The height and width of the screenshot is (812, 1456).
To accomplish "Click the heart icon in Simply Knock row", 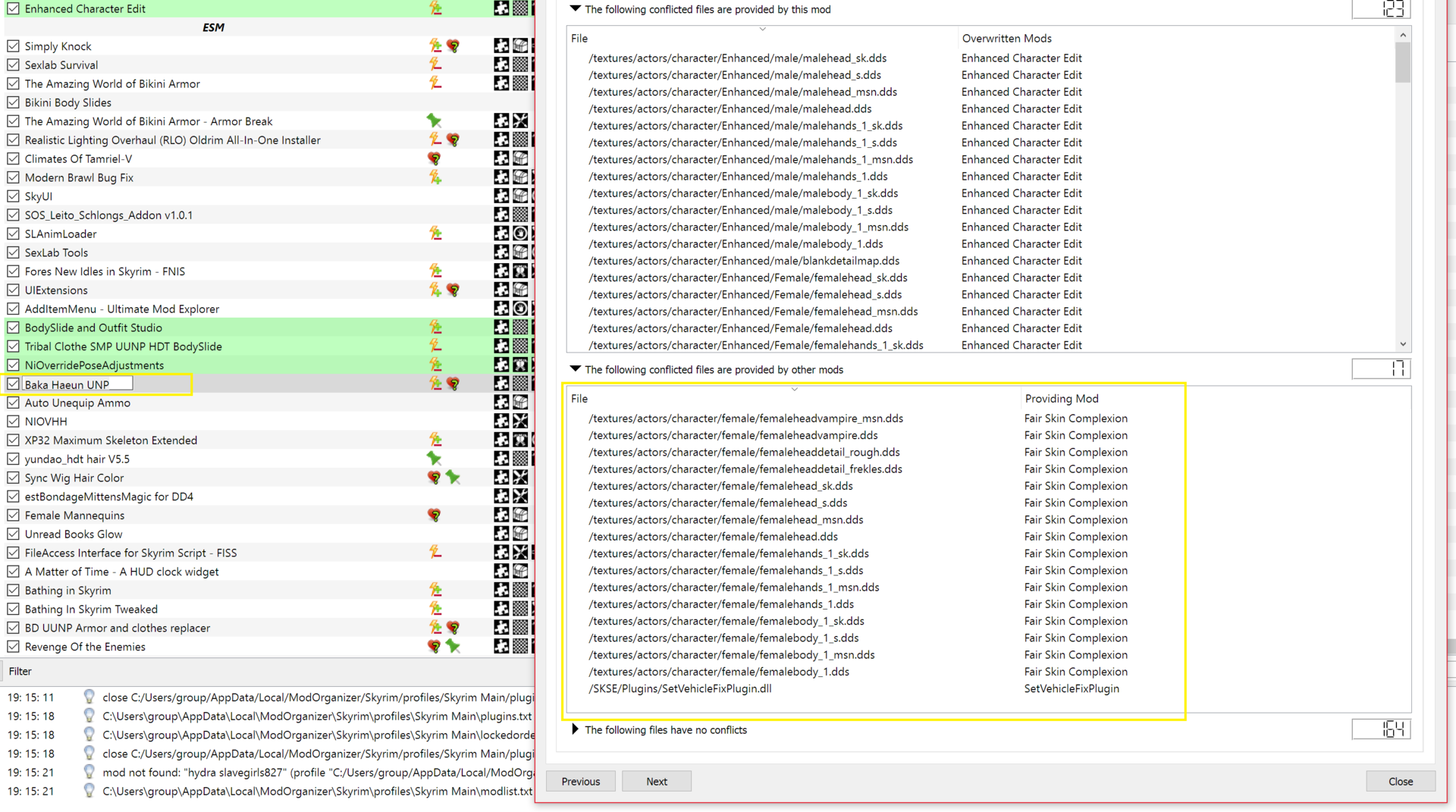I will [x=453, y=45].
